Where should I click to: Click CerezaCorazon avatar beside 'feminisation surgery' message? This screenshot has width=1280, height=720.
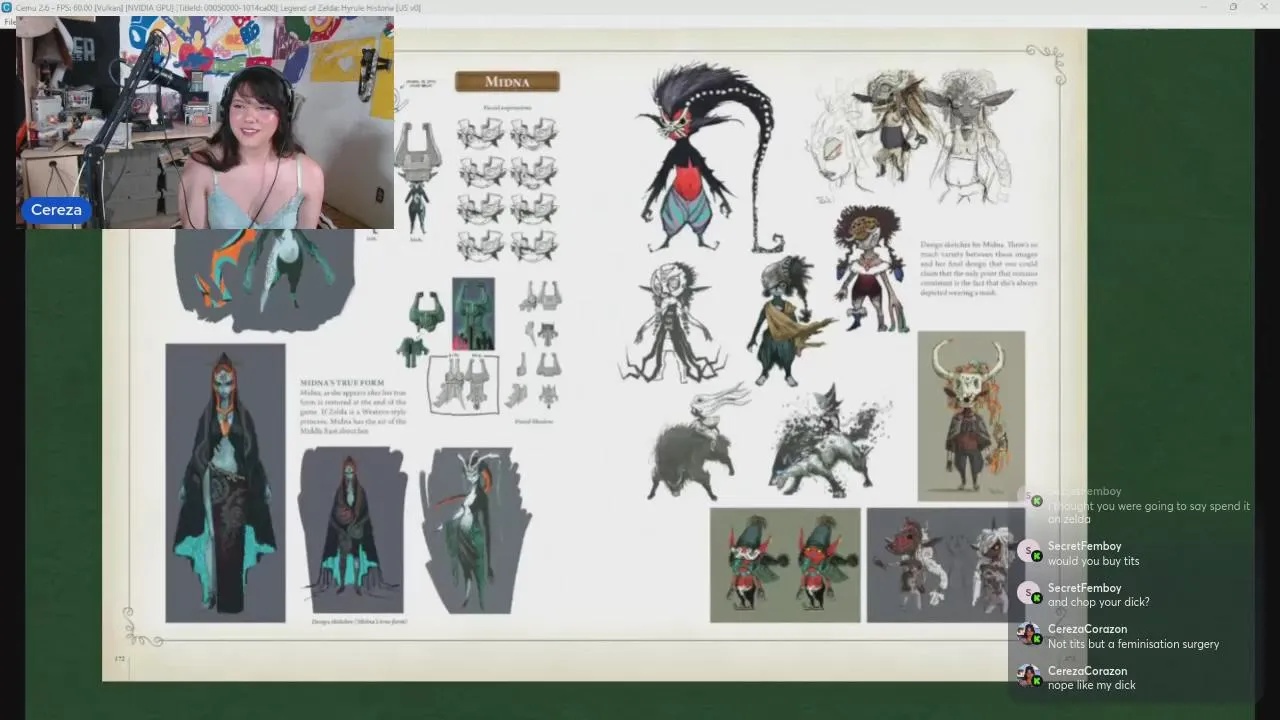click(1029, 634)
